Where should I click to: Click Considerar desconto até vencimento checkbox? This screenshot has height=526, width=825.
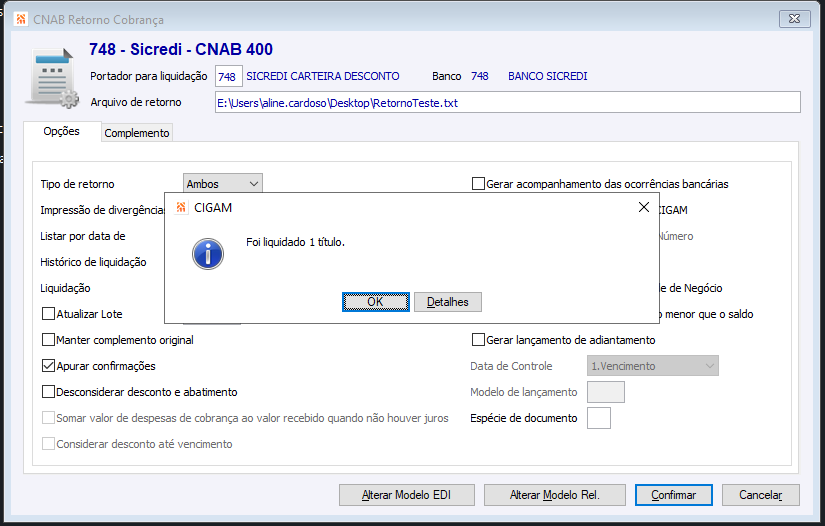pos(48,444)
